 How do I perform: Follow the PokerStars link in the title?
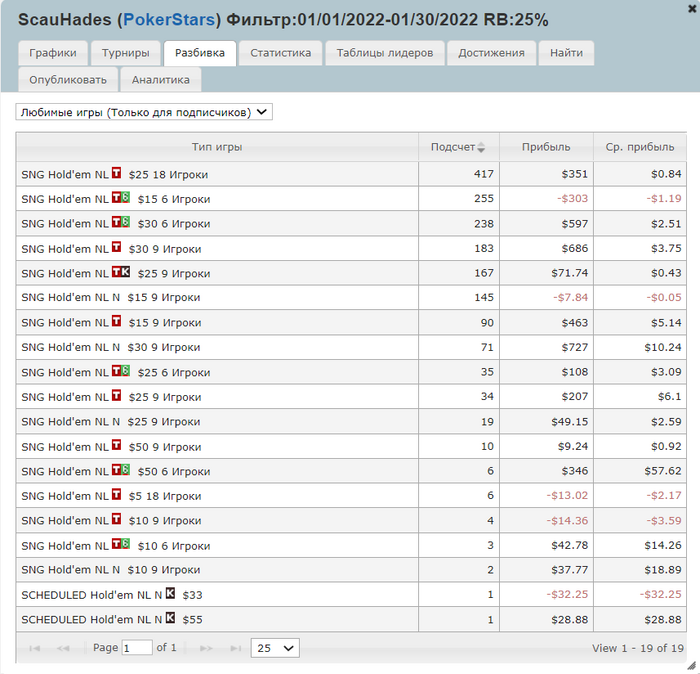[169, 20]
